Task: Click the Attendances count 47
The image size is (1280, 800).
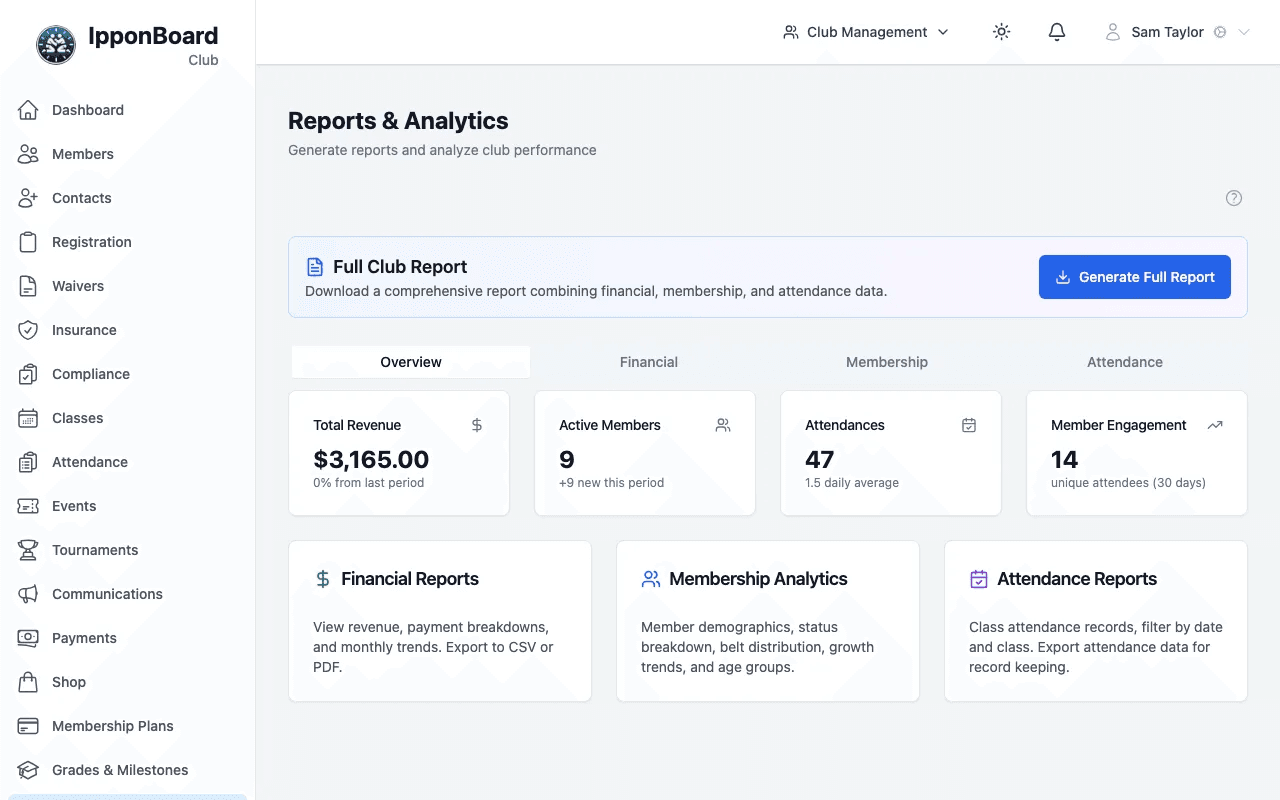Action: 820,460
